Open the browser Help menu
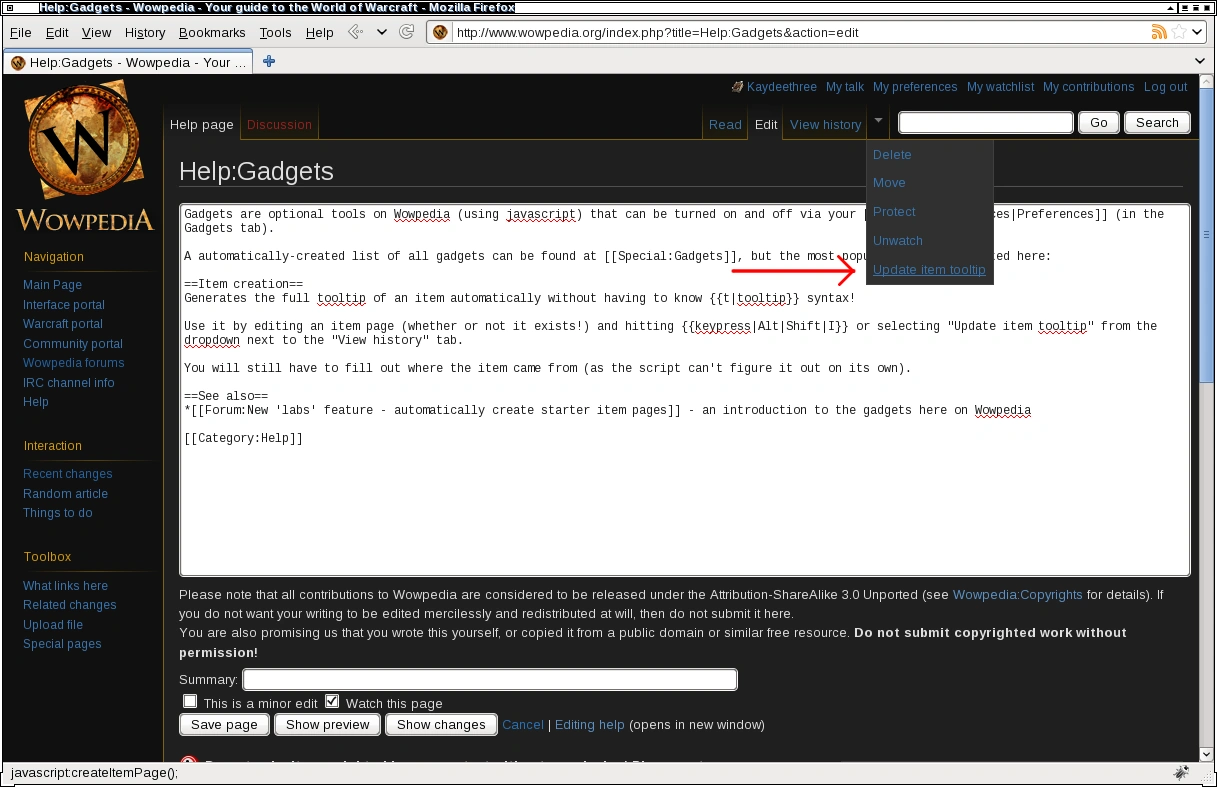 [x=320, y=32]
